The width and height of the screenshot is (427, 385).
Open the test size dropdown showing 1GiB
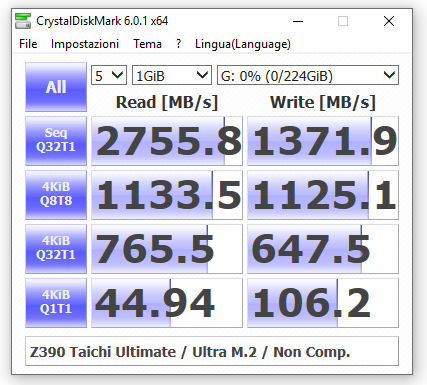(172, 75)
